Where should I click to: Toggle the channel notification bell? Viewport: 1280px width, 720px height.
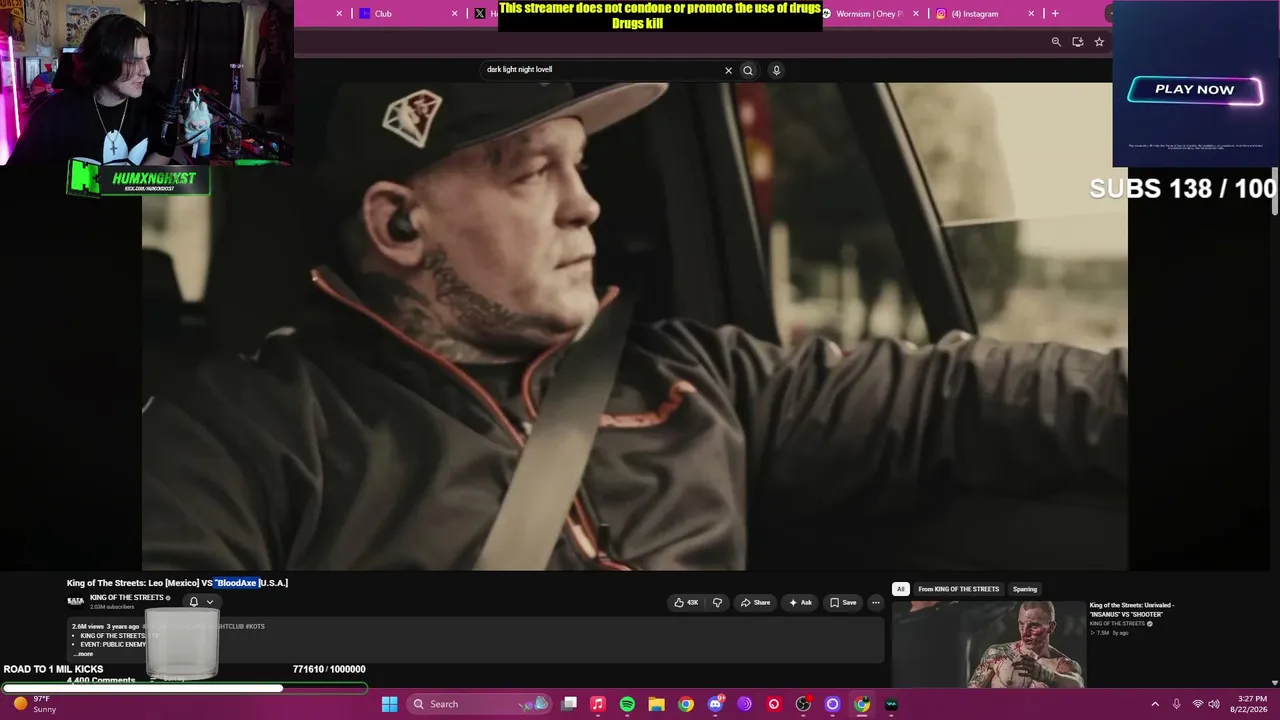point(194,602)
